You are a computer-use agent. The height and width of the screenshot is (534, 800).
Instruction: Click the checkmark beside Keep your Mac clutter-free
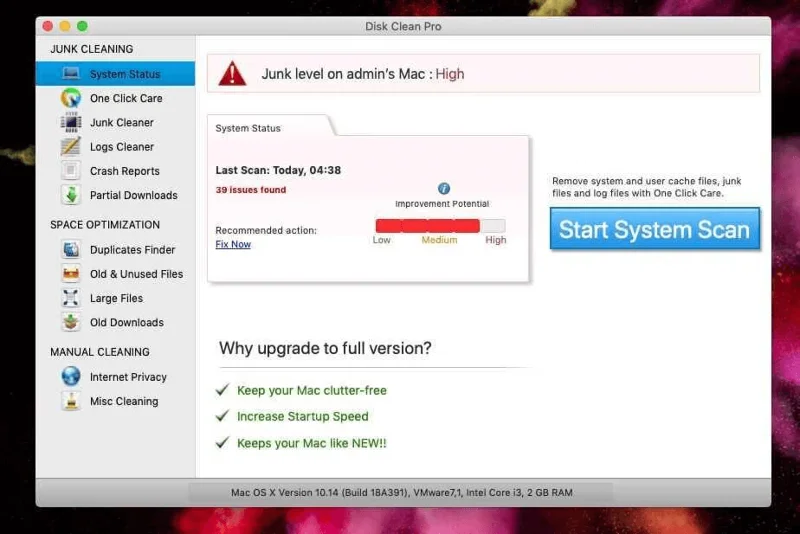click(x=222, y=390)
